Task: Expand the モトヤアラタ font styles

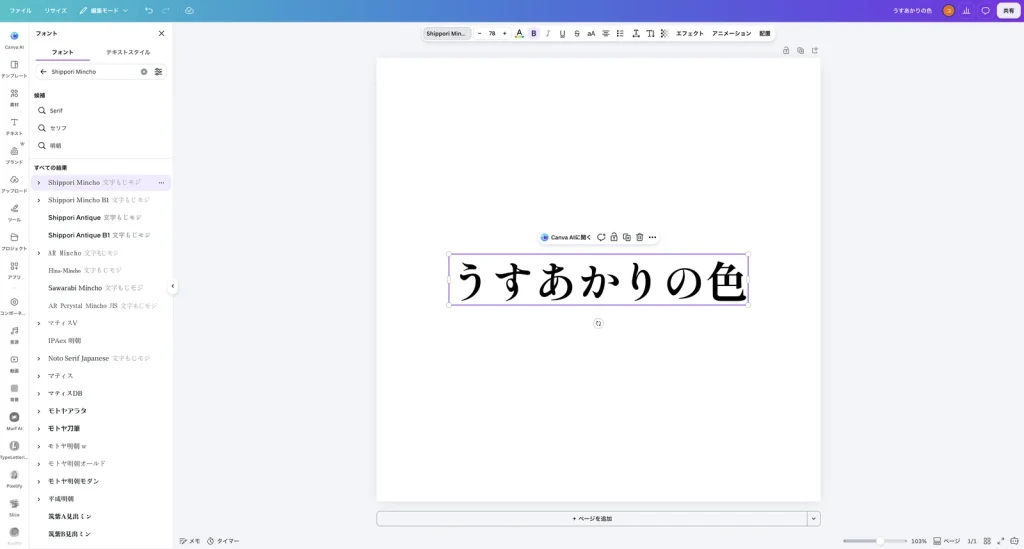Action: tap(39, 411)
